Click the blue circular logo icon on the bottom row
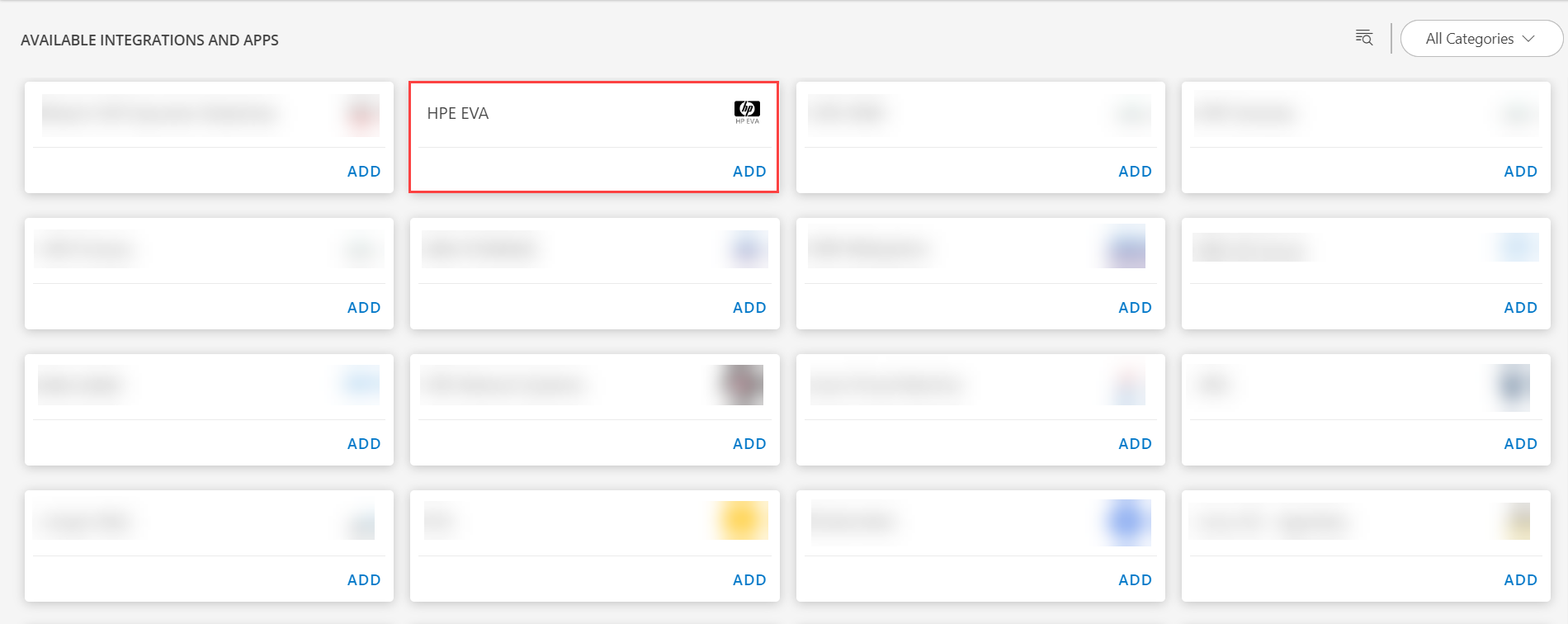This screenshot has width=1568, height=624. point(1125,521)
